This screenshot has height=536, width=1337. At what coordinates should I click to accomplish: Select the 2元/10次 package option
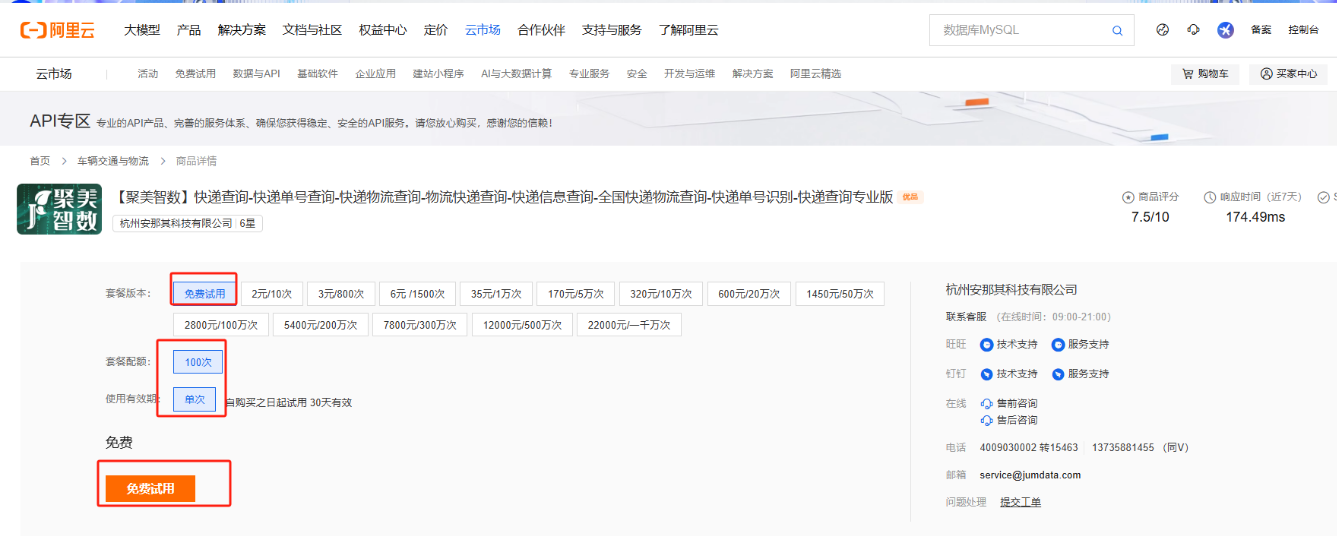click(x=271, y=294)
